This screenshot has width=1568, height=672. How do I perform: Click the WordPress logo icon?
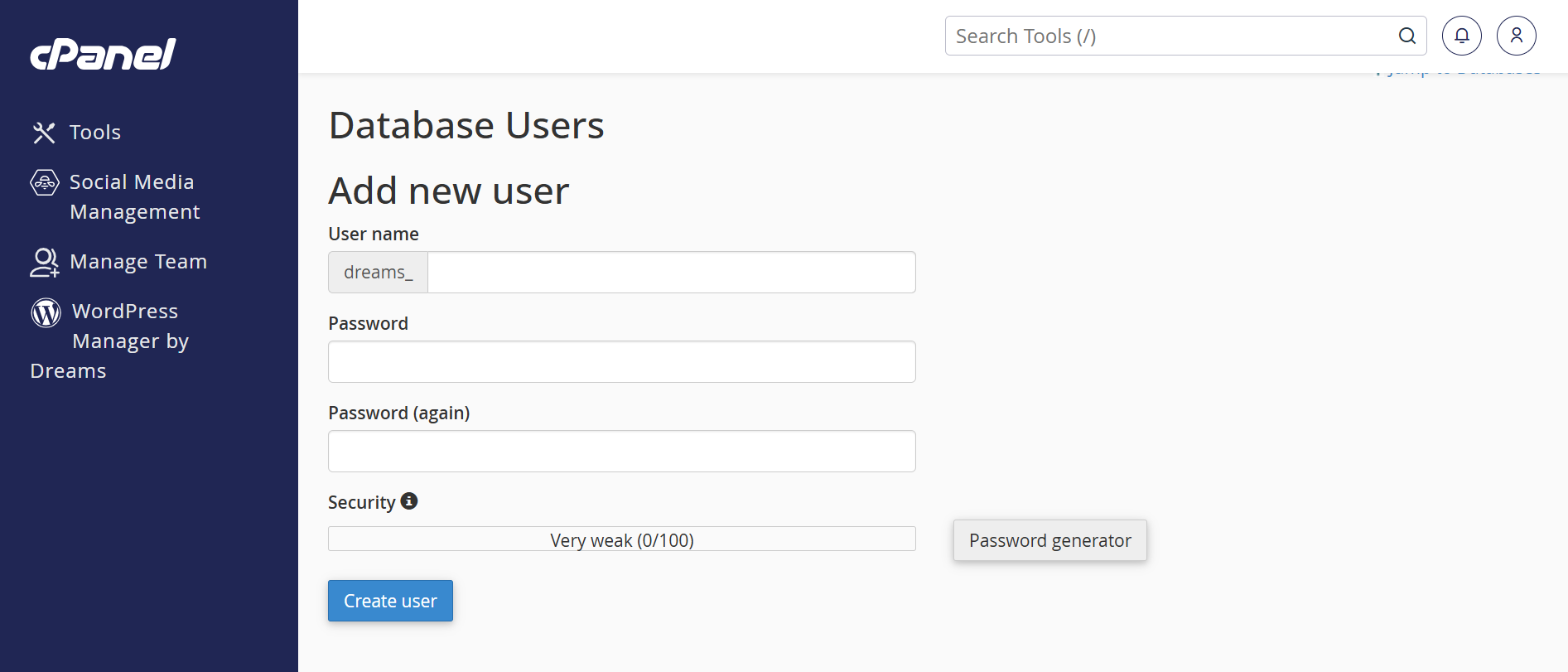click(46, 312)
